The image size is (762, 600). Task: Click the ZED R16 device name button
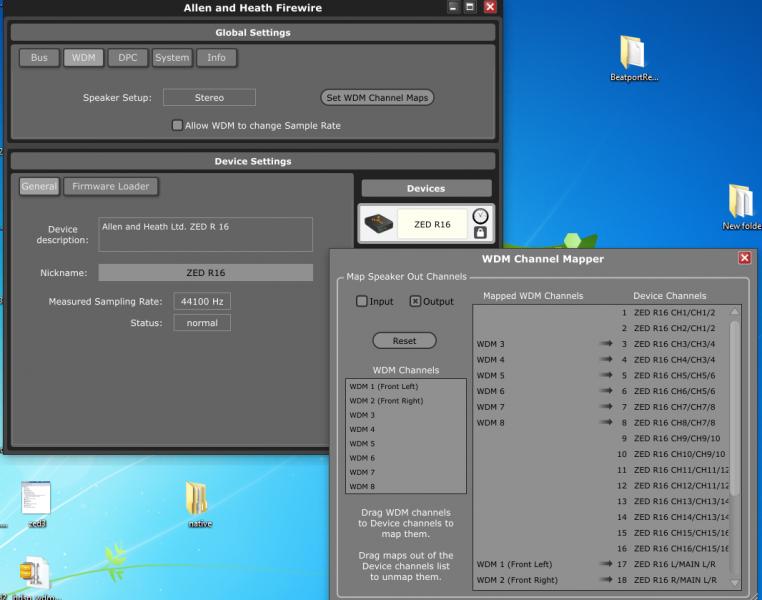[432, 224]
